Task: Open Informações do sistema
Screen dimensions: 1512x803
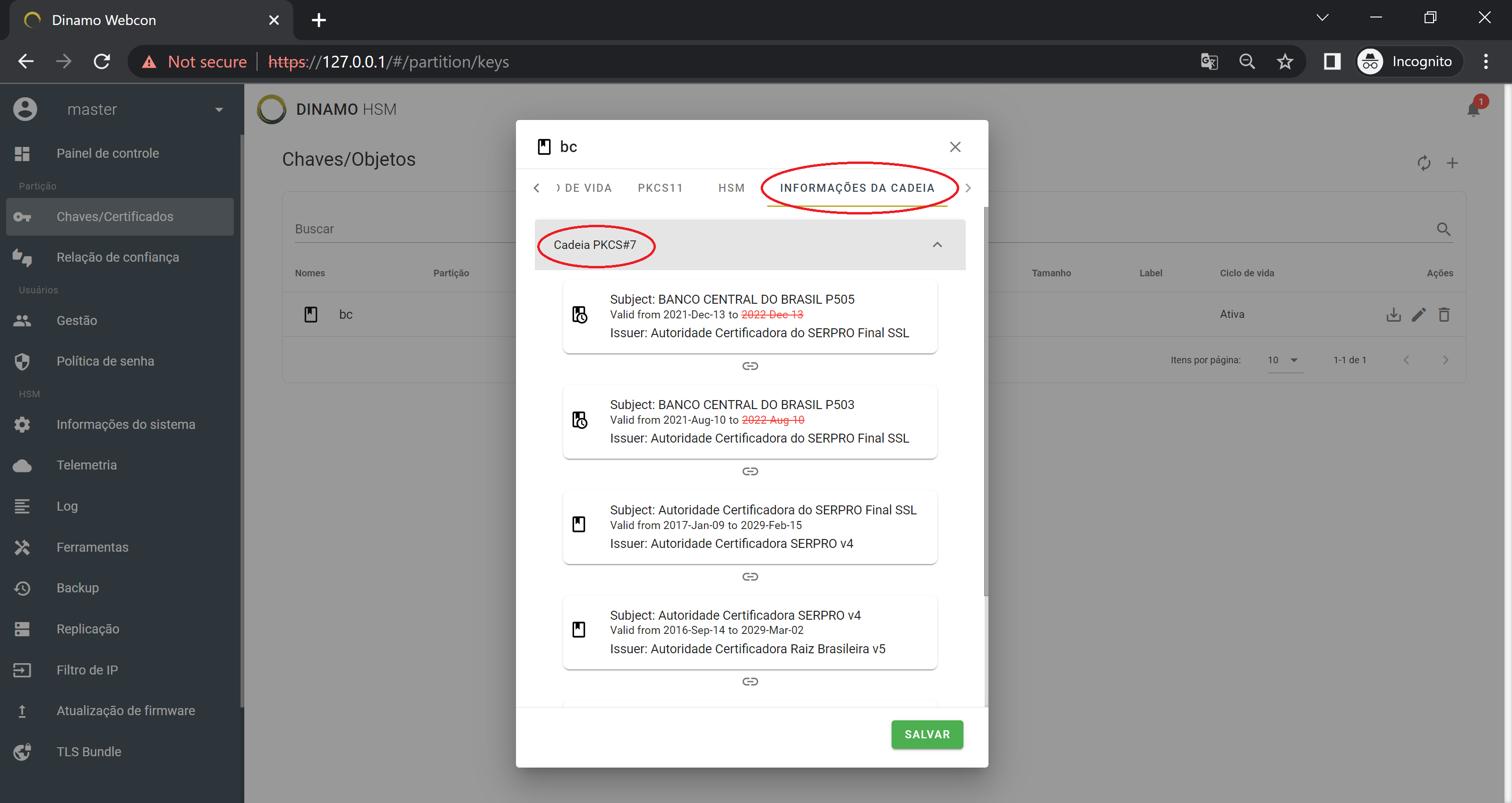Action: click(120, 424)
